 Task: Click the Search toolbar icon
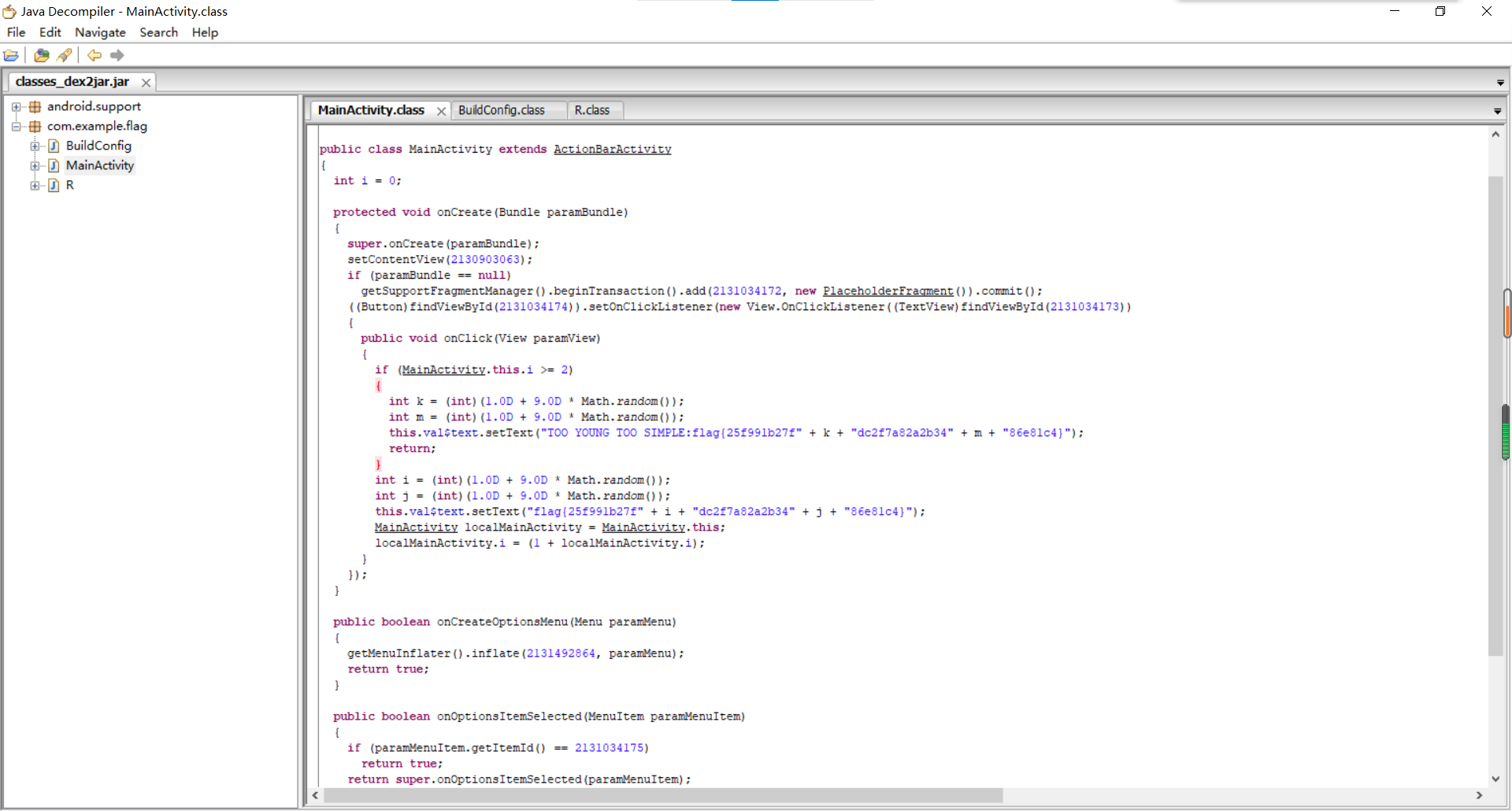[65, 55]
